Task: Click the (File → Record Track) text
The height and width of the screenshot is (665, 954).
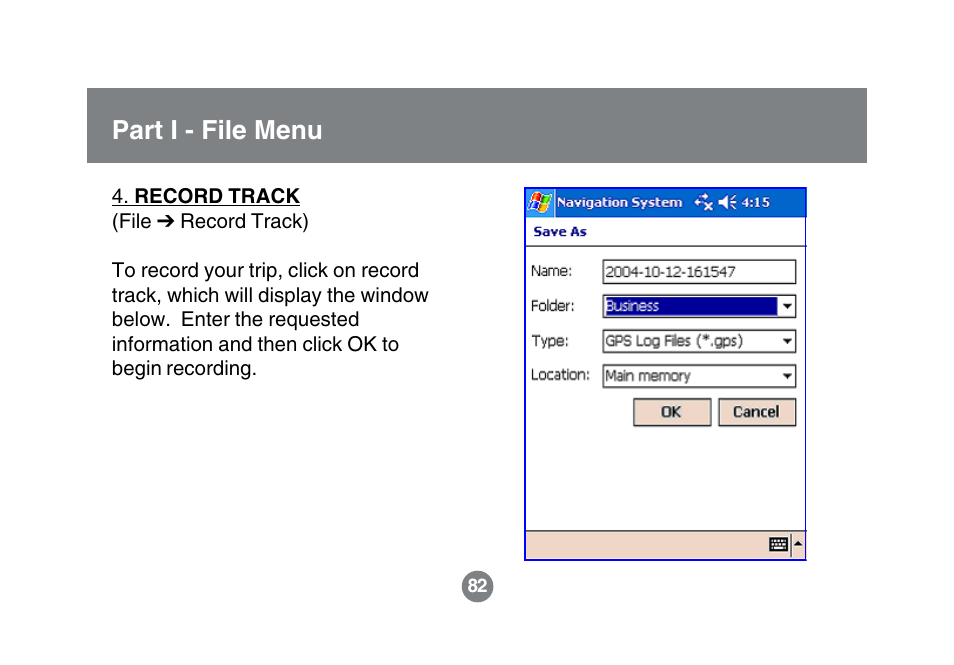Action: [x=210, y=221]
